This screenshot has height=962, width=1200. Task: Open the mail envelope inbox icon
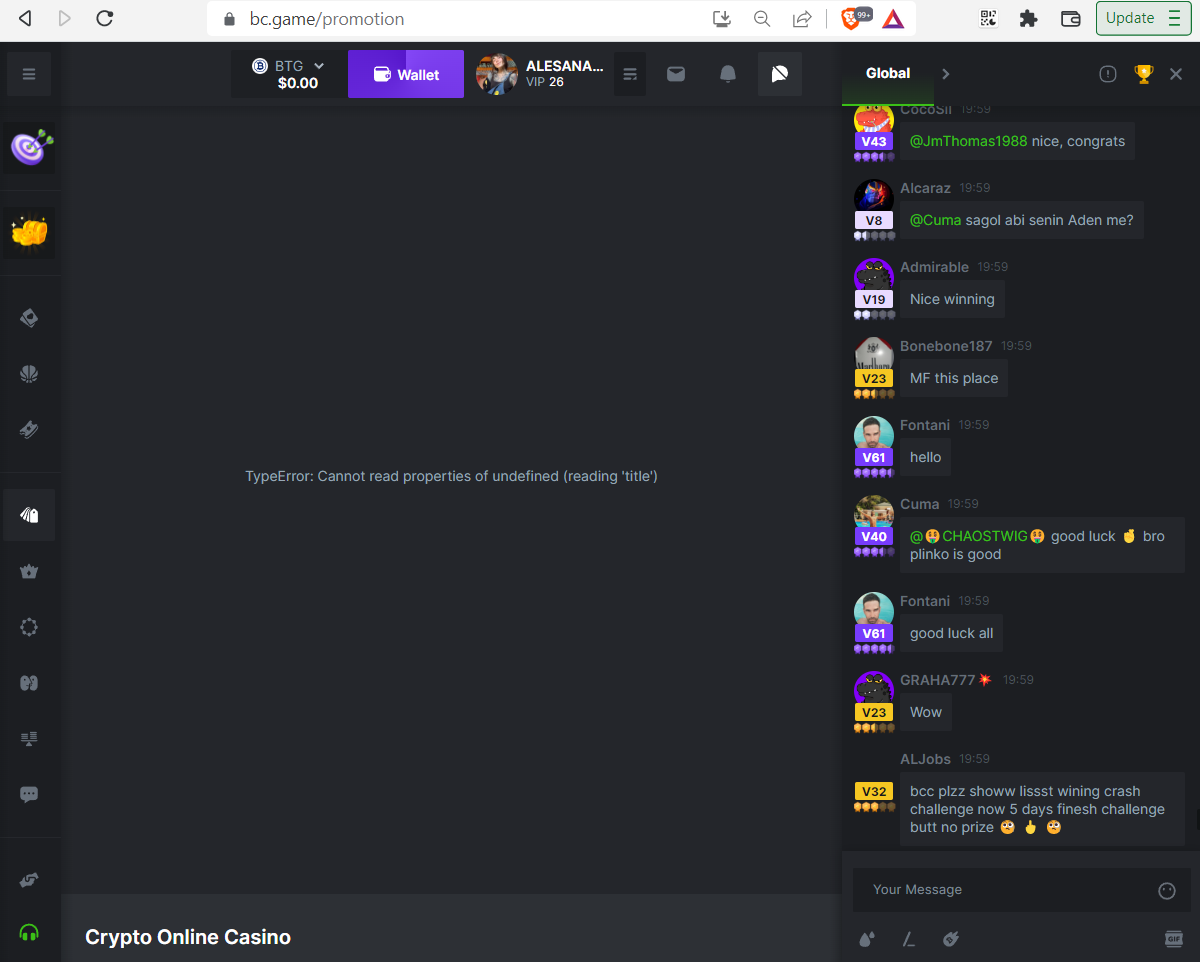point(676,74)
